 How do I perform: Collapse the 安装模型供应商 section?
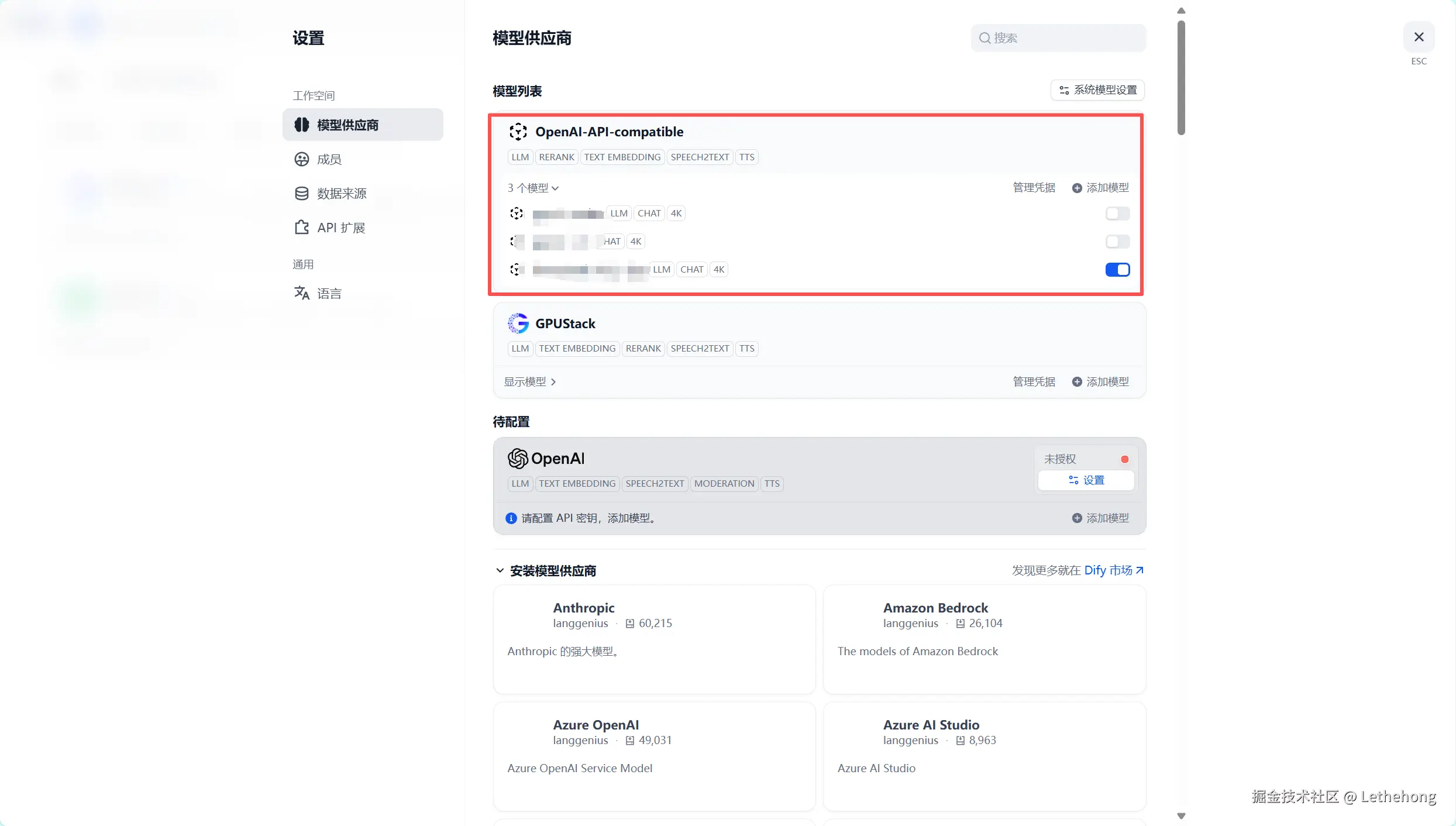[500, 570]
